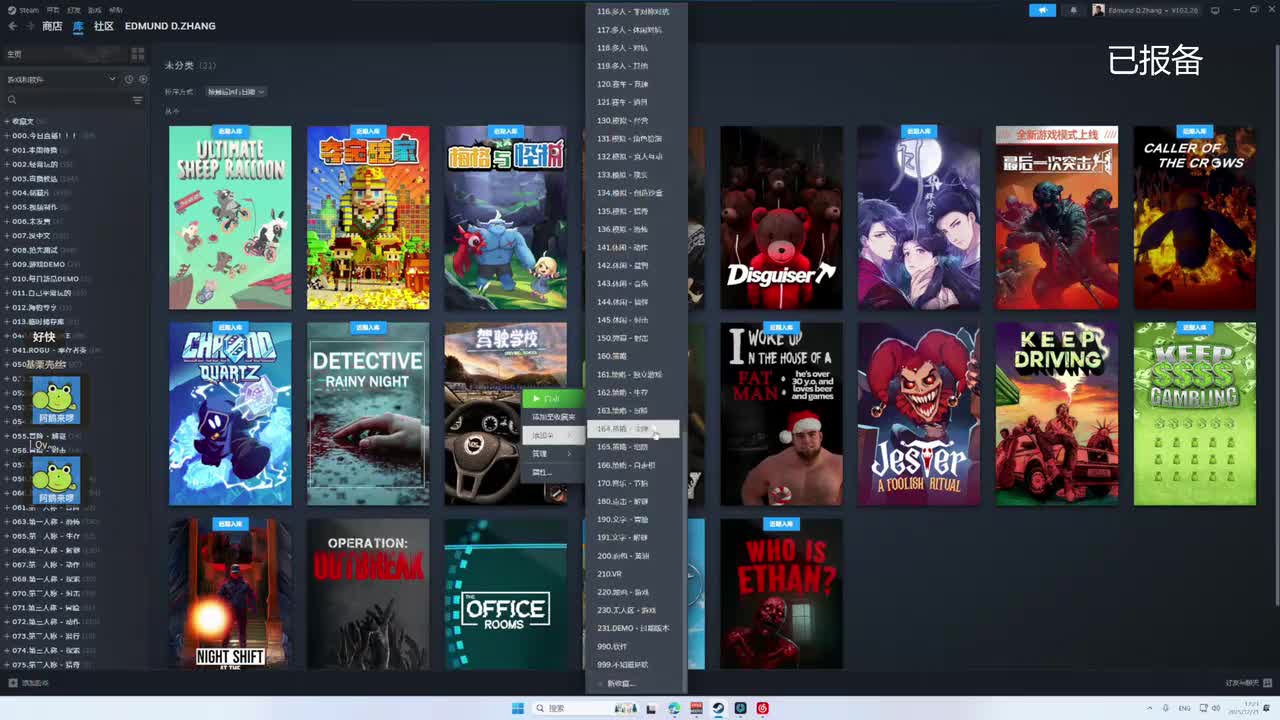Click the library home button in sidebar
The width and height of the screenshot is (1280, 720).
click(x=62, y=54)
